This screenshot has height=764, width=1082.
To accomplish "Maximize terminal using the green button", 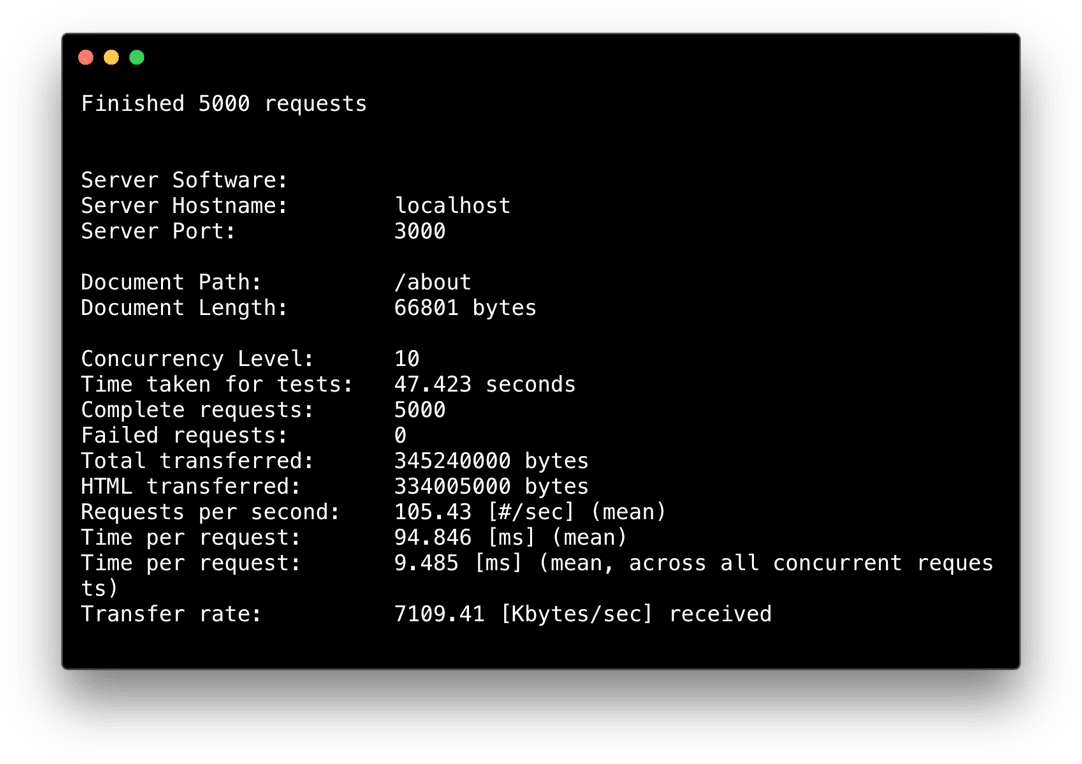I will (x=137, y=57).
